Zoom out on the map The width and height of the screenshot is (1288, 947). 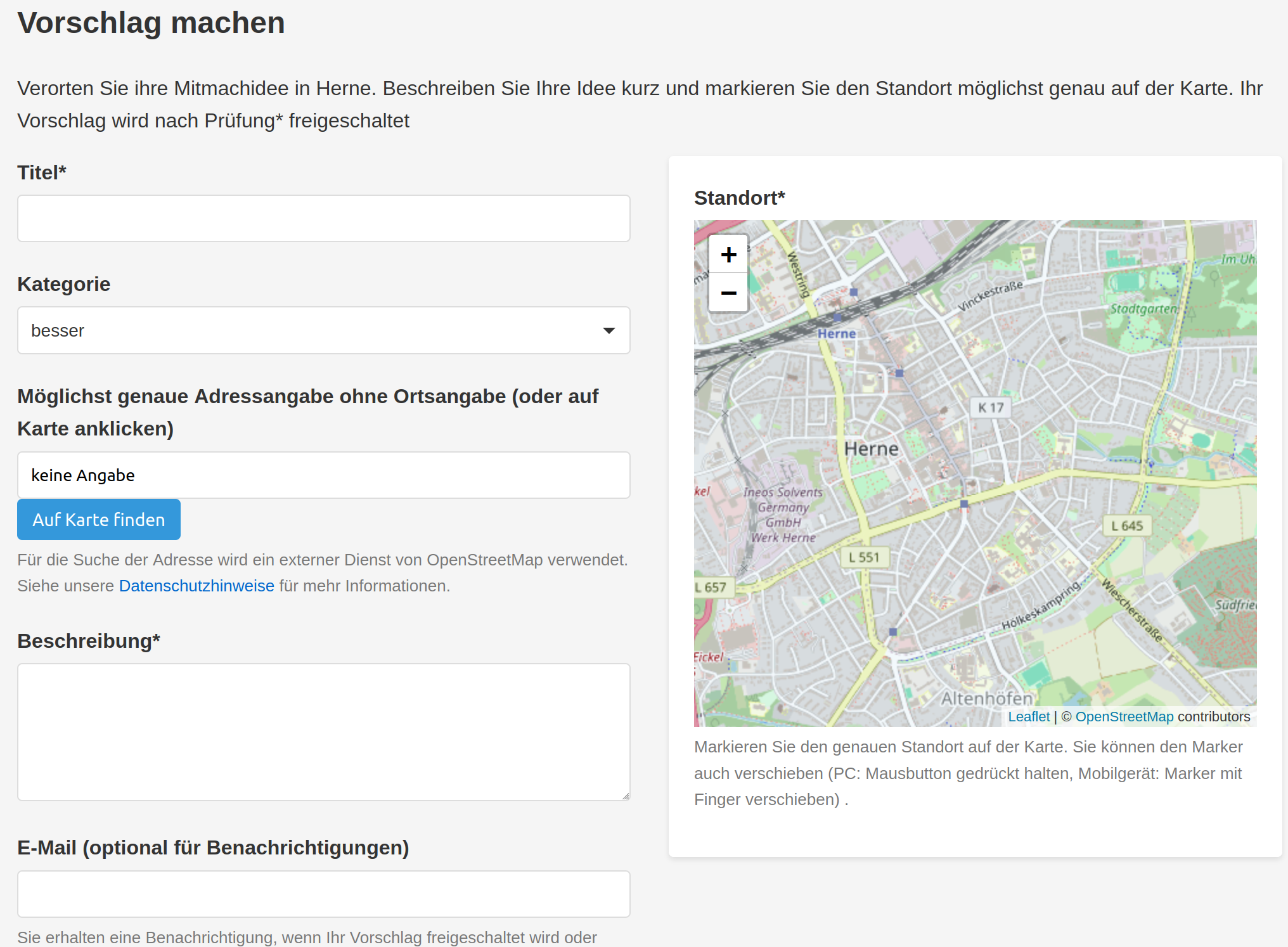pos(728,293)
